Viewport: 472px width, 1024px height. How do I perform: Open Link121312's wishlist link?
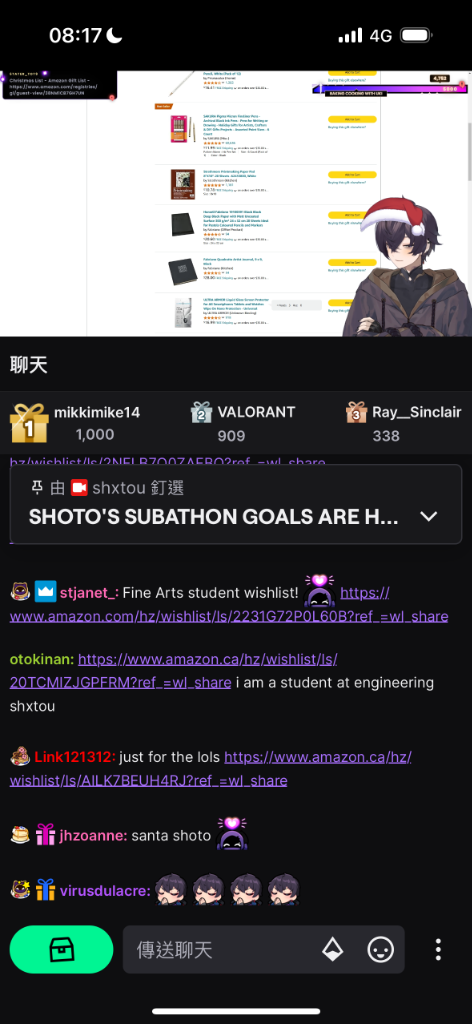point(211,769)
